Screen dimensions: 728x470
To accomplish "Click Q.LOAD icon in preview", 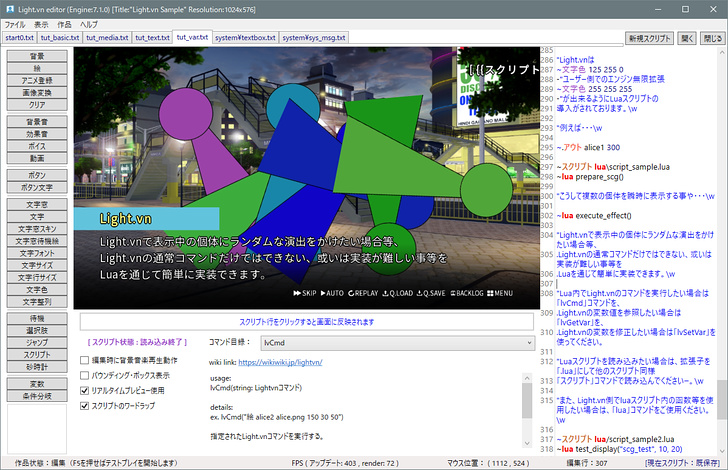I will (x=398, y=293).
